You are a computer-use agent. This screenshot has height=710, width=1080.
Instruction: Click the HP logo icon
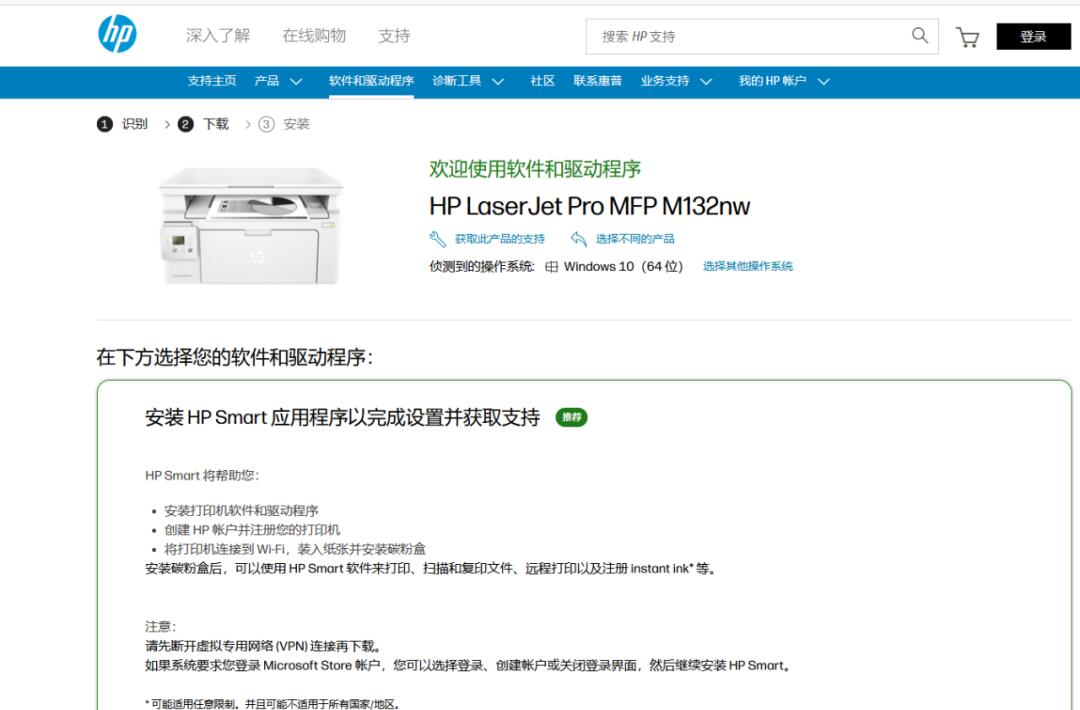click(x=117, y=34)
